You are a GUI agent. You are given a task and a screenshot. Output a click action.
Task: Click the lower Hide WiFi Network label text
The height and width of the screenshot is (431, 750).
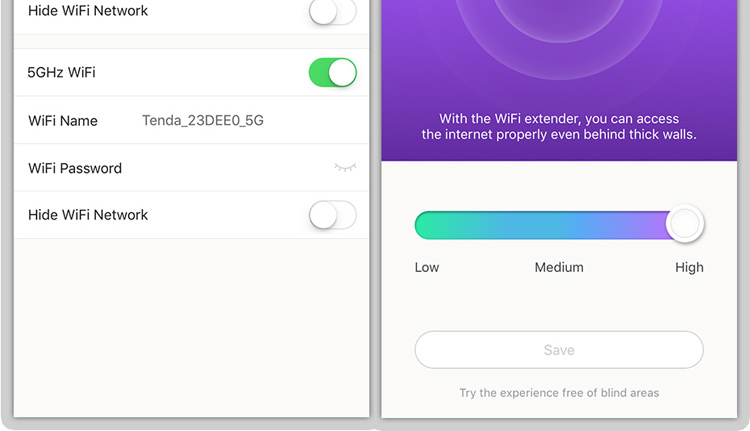88,215
